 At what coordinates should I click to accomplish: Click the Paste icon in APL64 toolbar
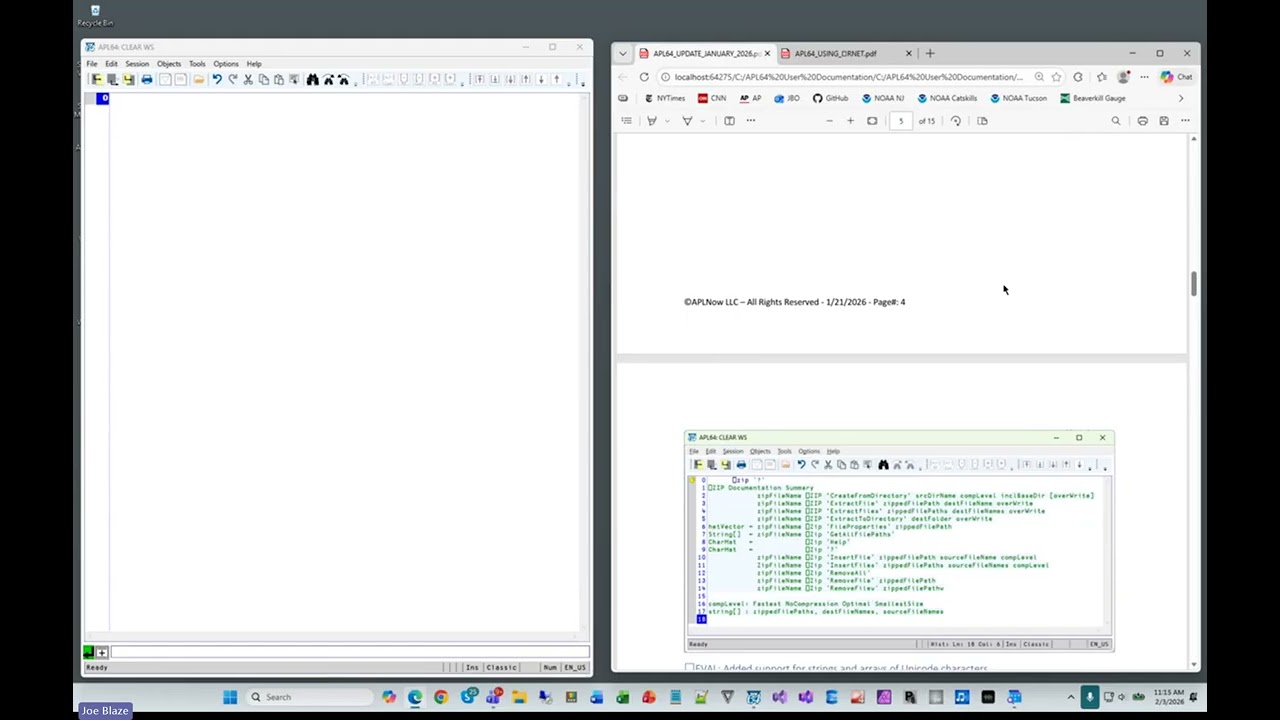point(278,79)
